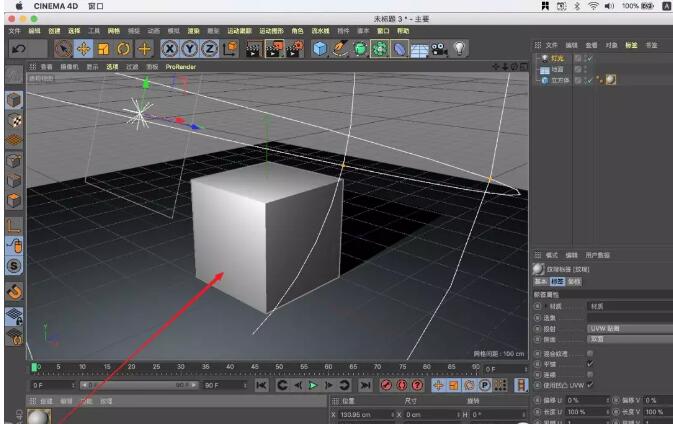The height and width of the screenshot is (424, 673).
Task: Select the Rotate tool in toolbar
Action: 124,49
